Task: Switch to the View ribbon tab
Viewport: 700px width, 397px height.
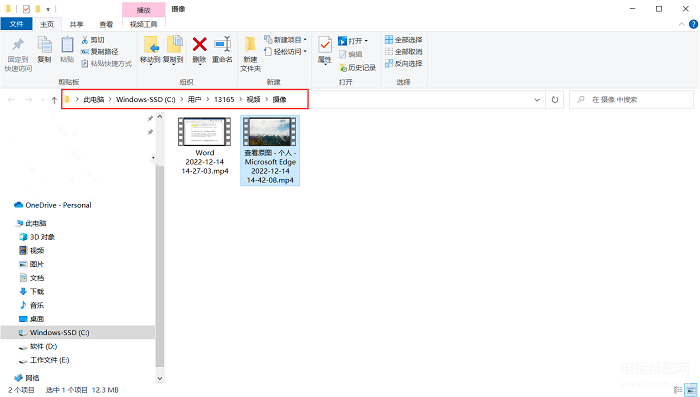Action: coord(106,24)
